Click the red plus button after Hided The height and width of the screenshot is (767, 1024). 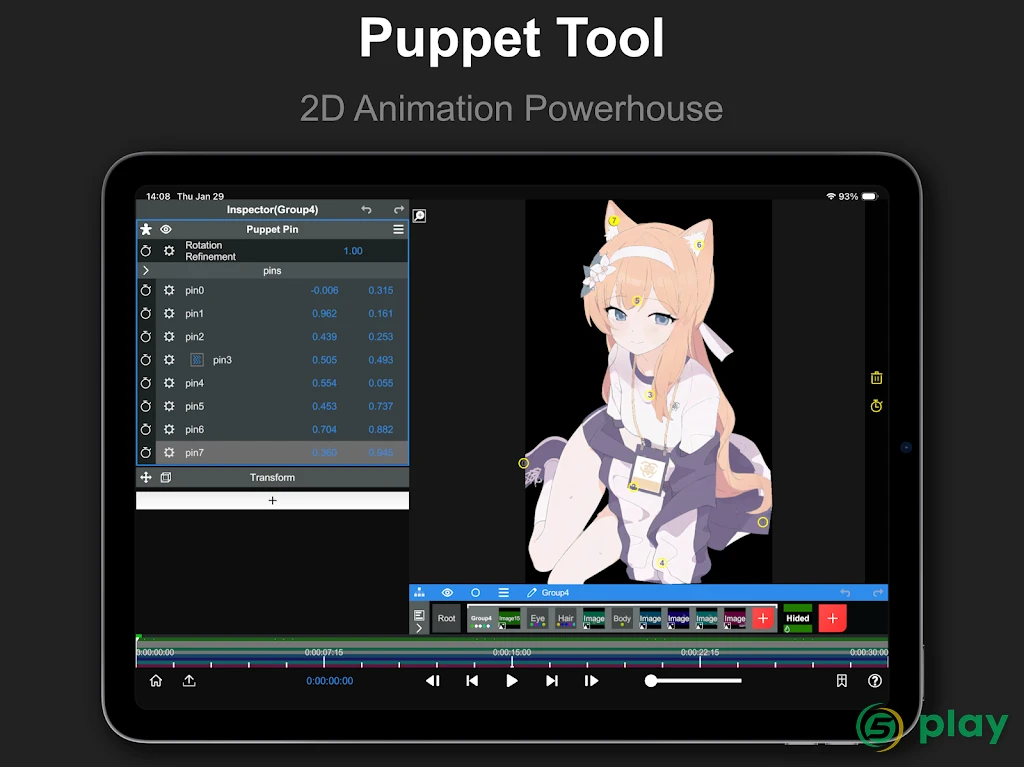tap(833, 618)
